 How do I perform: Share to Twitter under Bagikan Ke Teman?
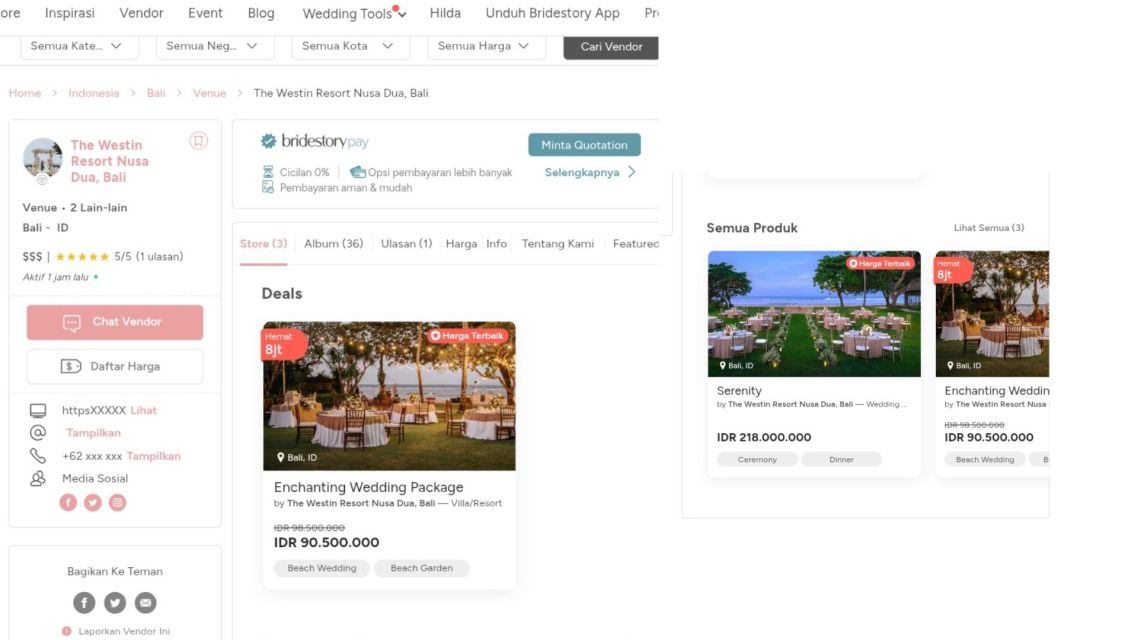click(115, 602)
